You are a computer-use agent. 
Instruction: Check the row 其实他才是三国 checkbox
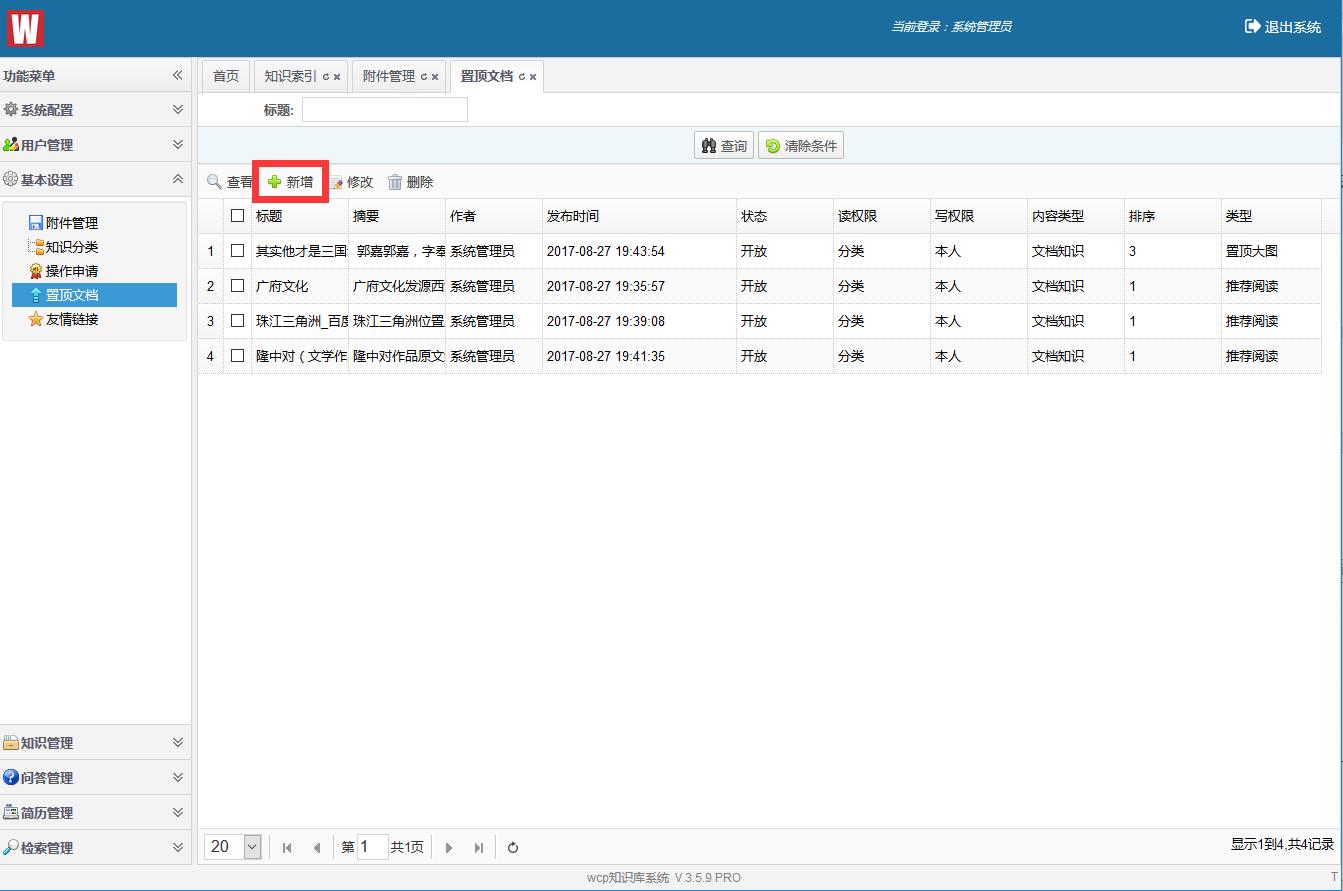(237, 250)
